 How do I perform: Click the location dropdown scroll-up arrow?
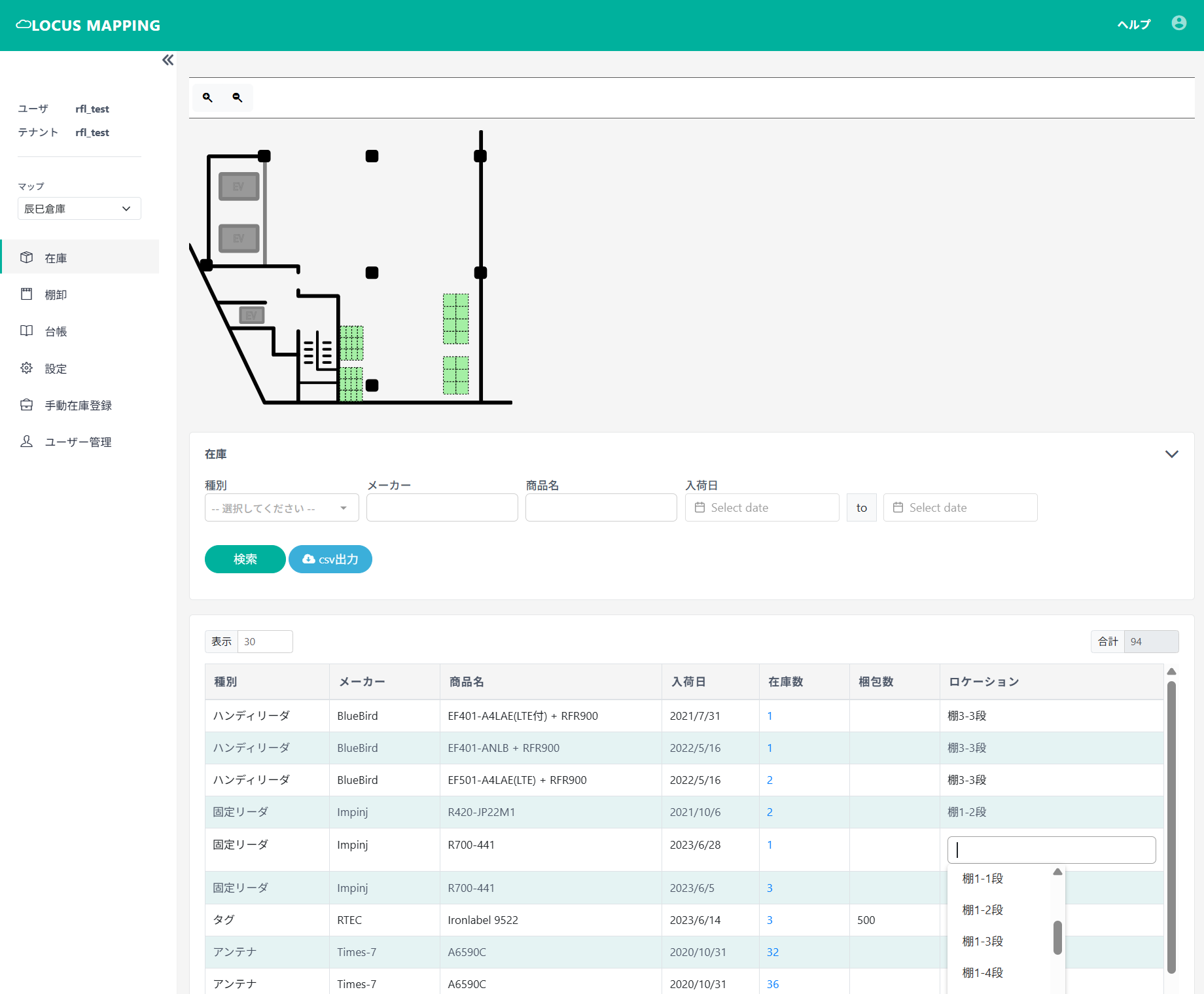coord(1057,872)
